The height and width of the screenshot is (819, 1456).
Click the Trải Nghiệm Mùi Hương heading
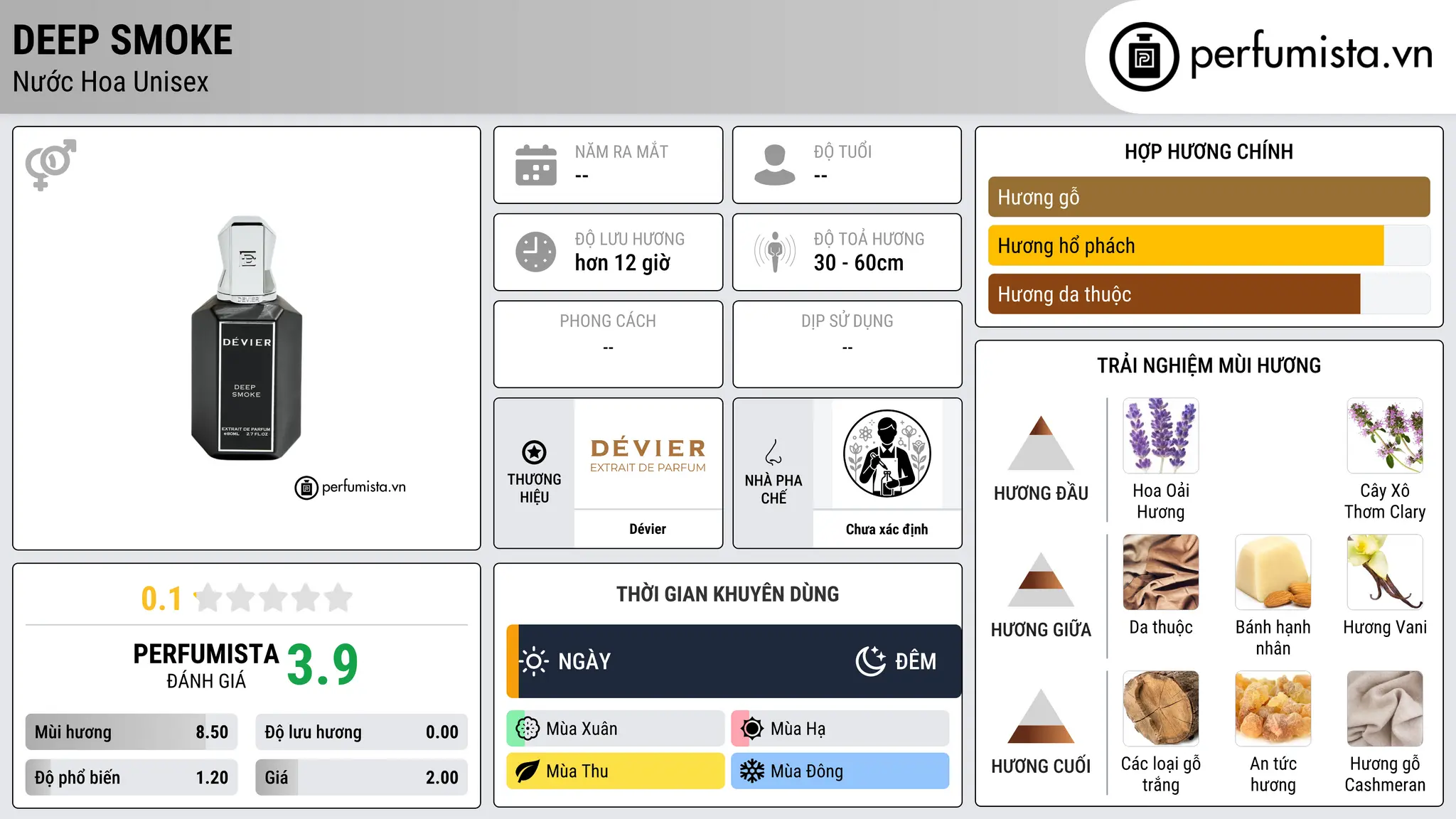1209,365
